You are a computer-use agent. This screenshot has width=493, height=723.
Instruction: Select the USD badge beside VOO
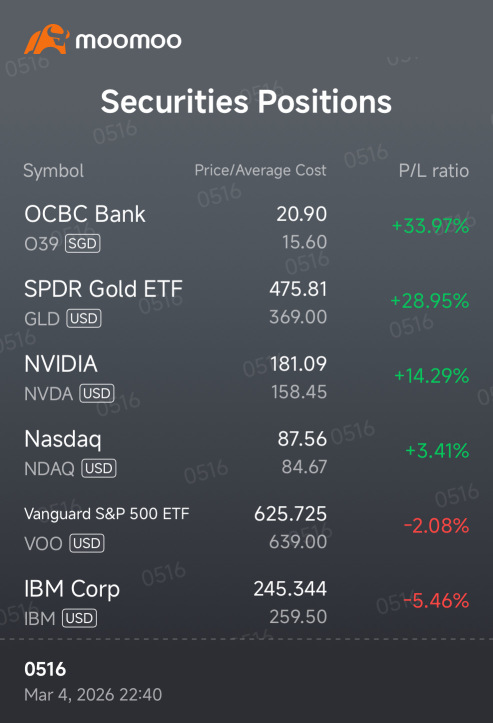click(x=87, y=543)
